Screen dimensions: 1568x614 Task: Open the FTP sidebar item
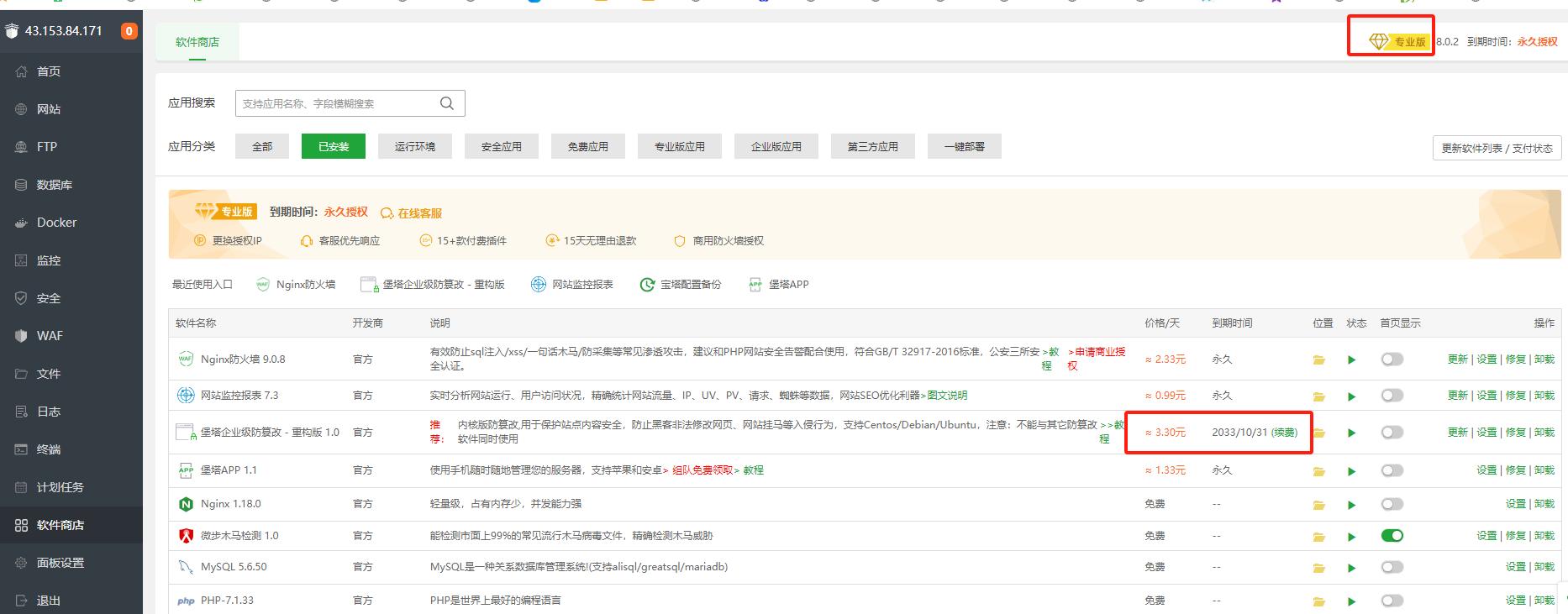point(71,147)
